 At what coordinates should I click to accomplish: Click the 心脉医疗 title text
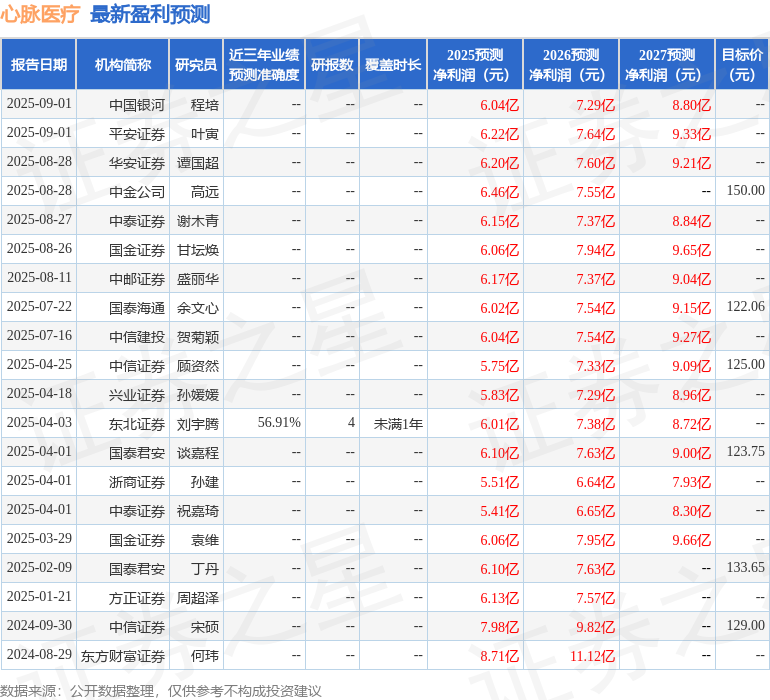click(40, 14)
